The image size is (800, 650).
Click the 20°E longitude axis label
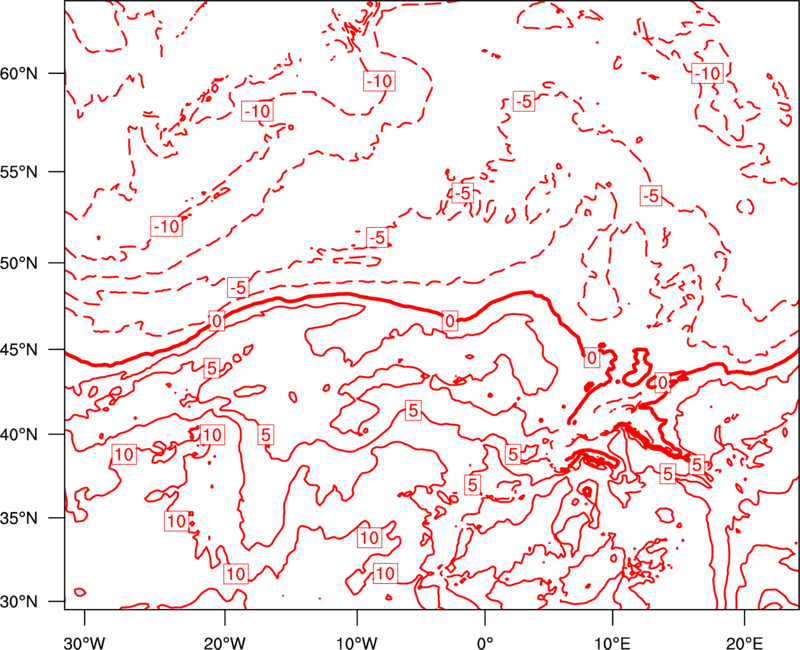[744, 643]
